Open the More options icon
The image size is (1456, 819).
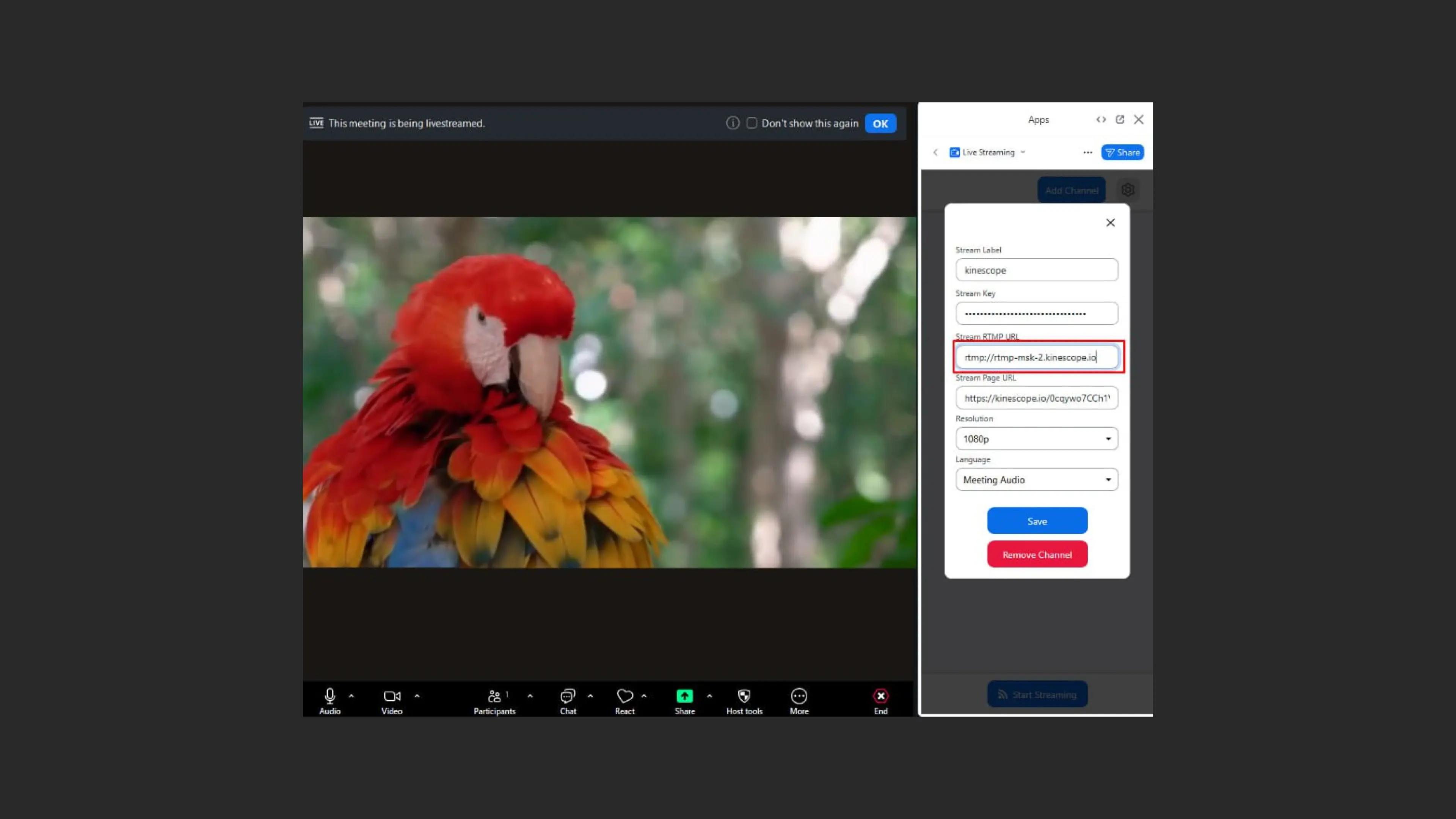point(799,696)
